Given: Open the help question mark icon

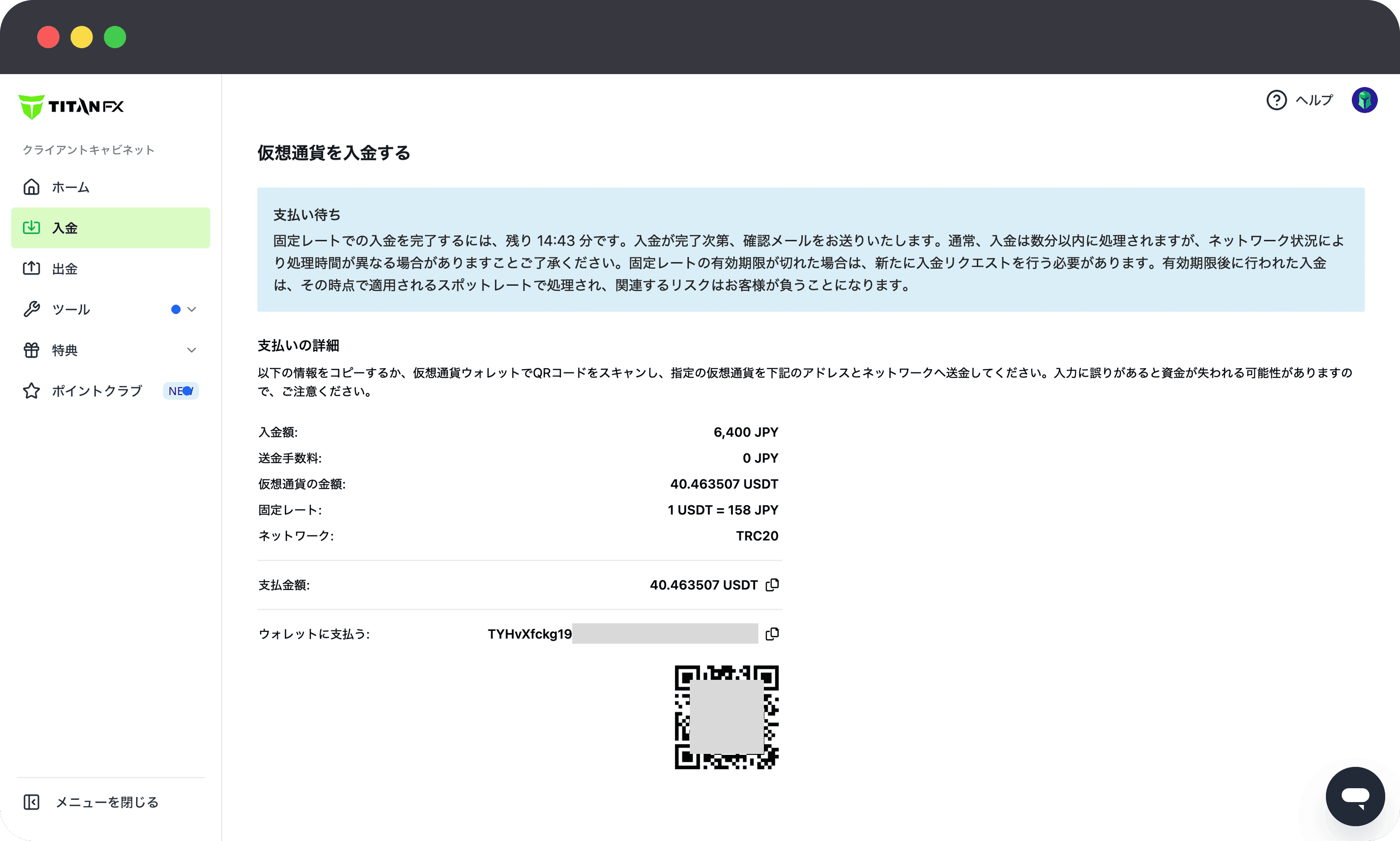Looking at the screenshot, I should (1276, 100).
